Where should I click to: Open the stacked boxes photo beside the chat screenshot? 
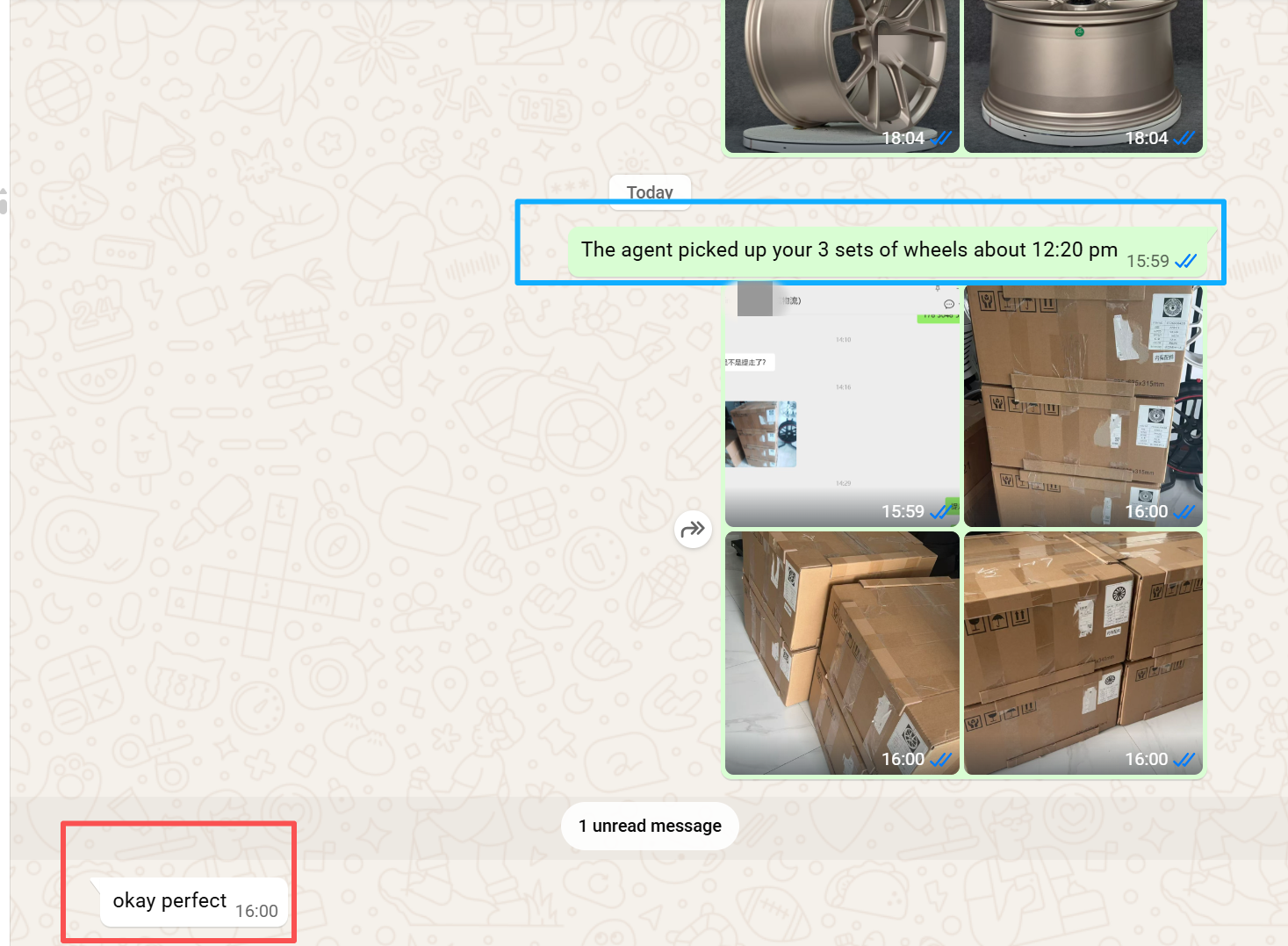1083,405
